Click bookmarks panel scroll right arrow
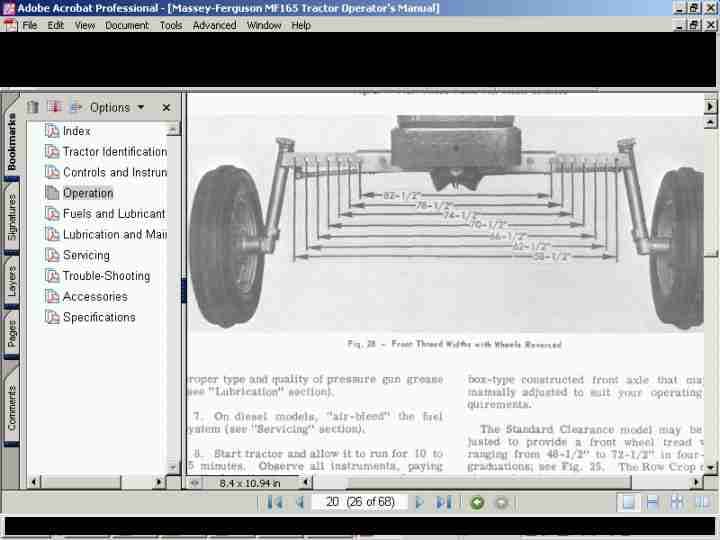The image size is (720, 540). tap(158, 482)
